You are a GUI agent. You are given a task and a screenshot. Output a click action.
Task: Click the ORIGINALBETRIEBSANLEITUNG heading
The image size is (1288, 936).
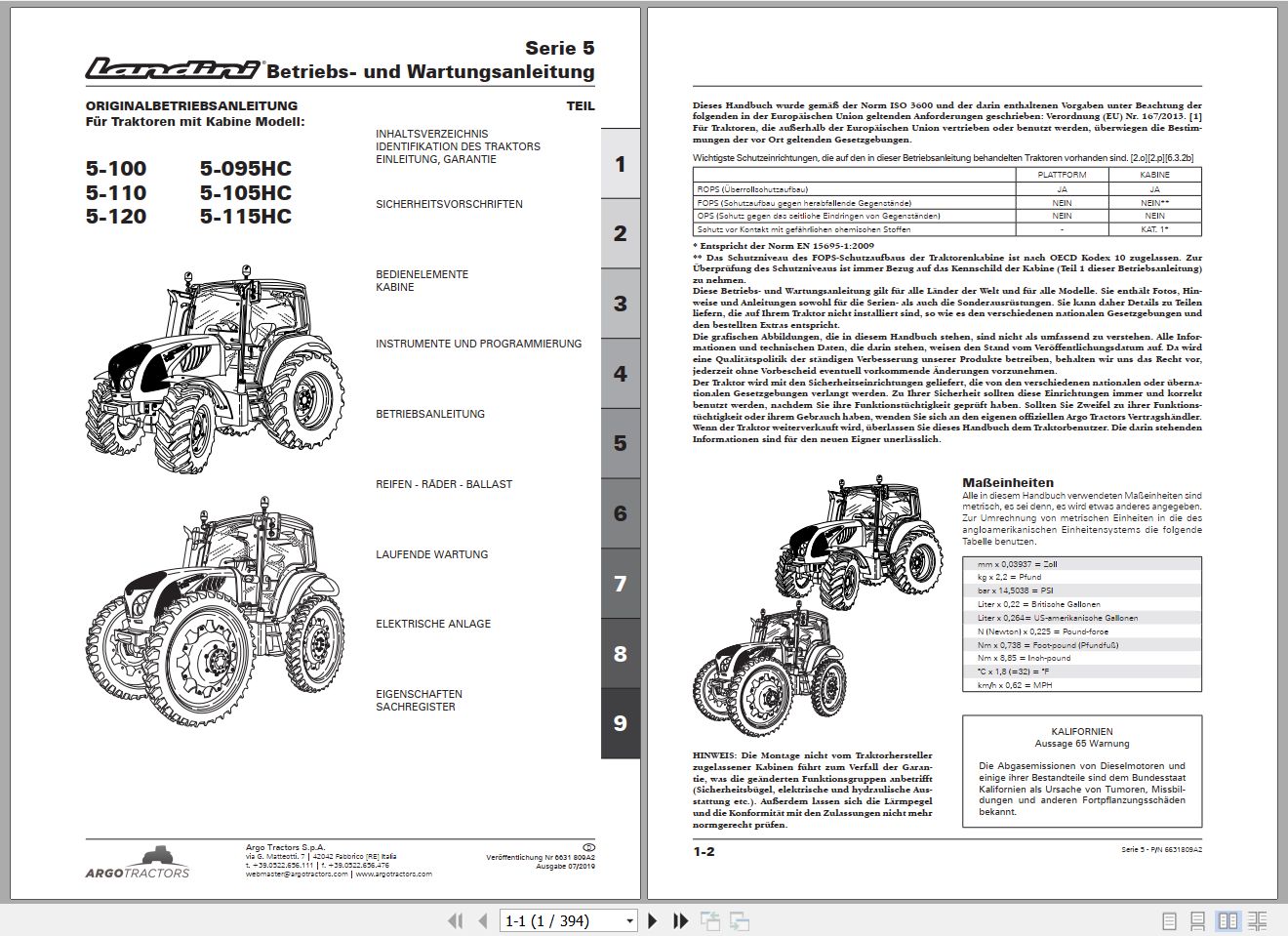pyautogui.click(x=191, y=105)
